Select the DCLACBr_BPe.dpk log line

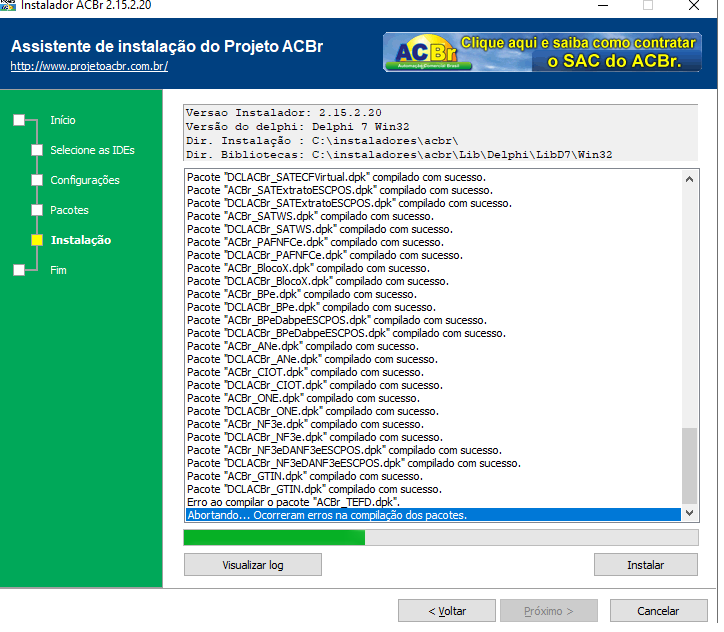click(x=433, y=307)
